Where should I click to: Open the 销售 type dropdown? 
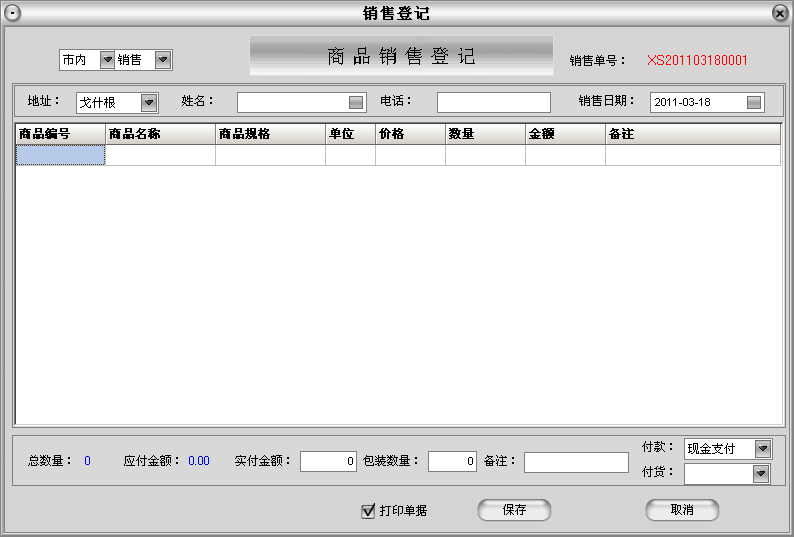pos(163,60)
